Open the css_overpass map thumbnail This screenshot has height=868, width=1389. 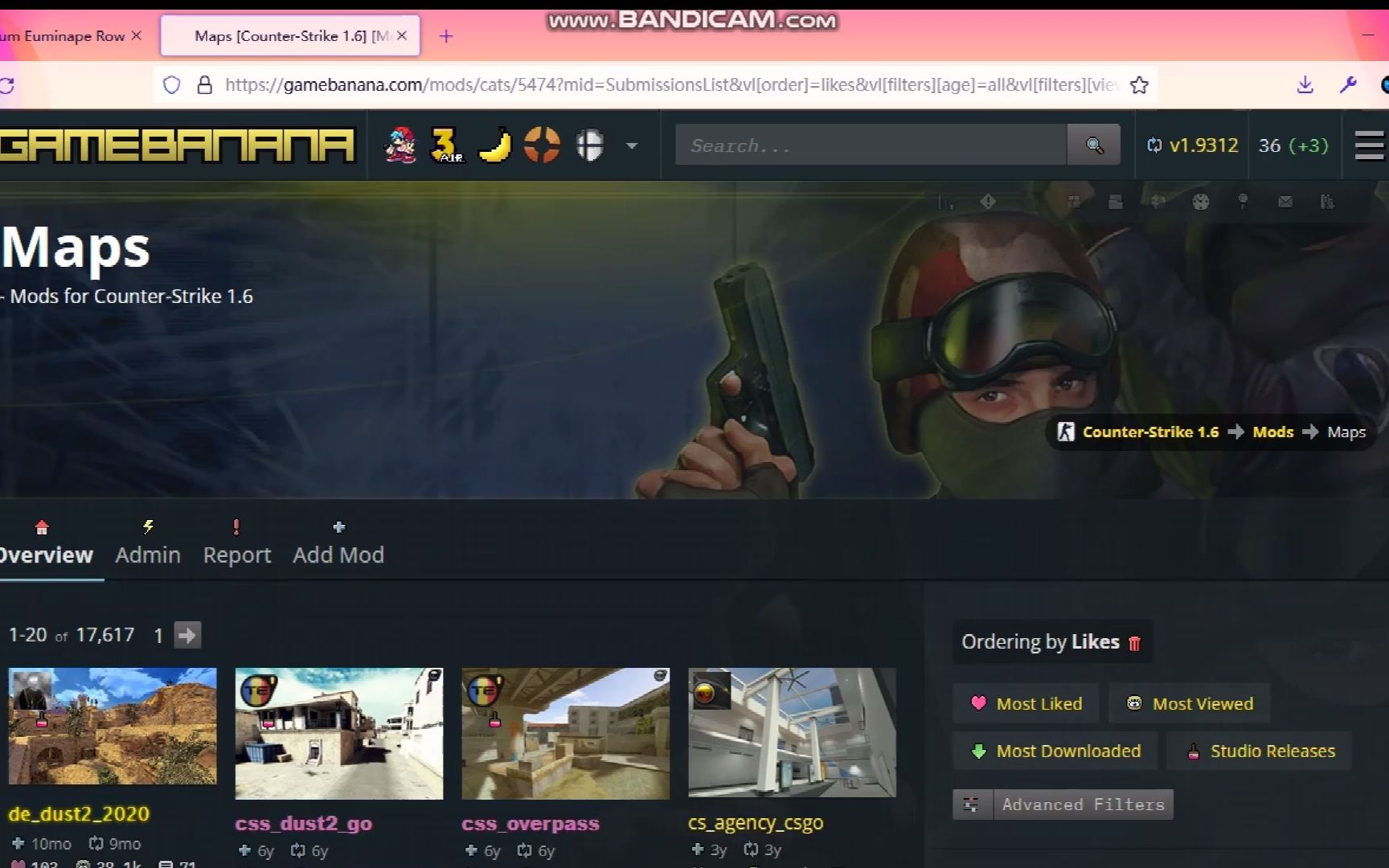click(x=566, y=734)
